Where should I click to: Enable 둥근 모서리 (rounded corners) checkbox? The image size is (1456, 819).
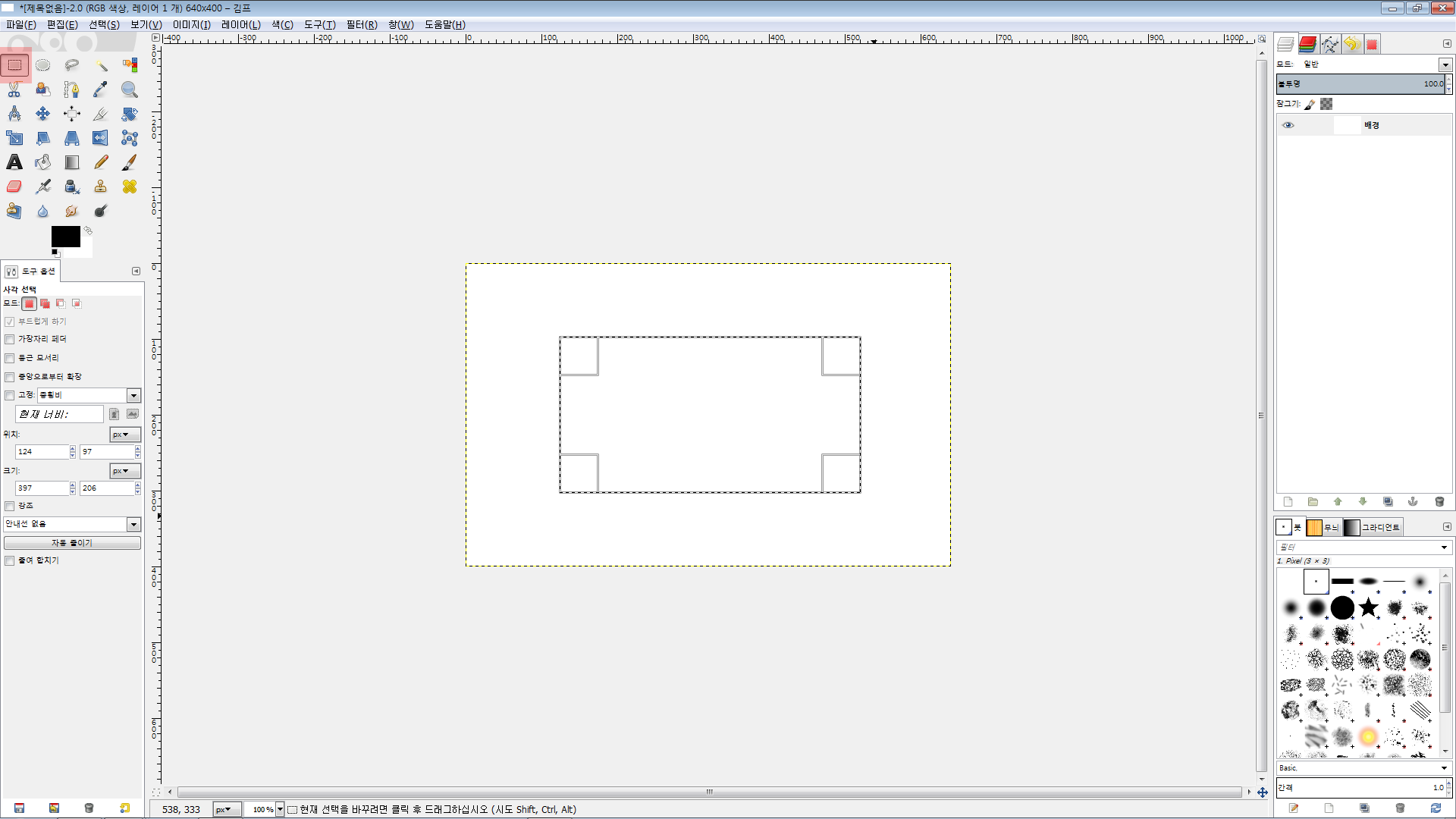point(10,359)
